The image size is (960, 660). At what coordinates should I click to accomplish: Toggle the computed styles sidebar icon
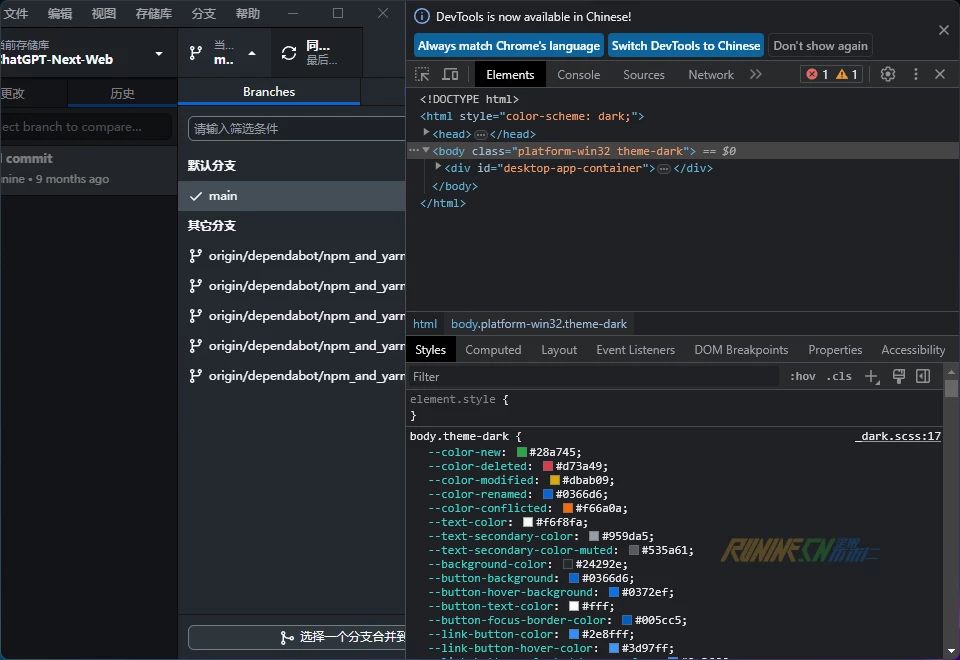(x=923, y=377)
